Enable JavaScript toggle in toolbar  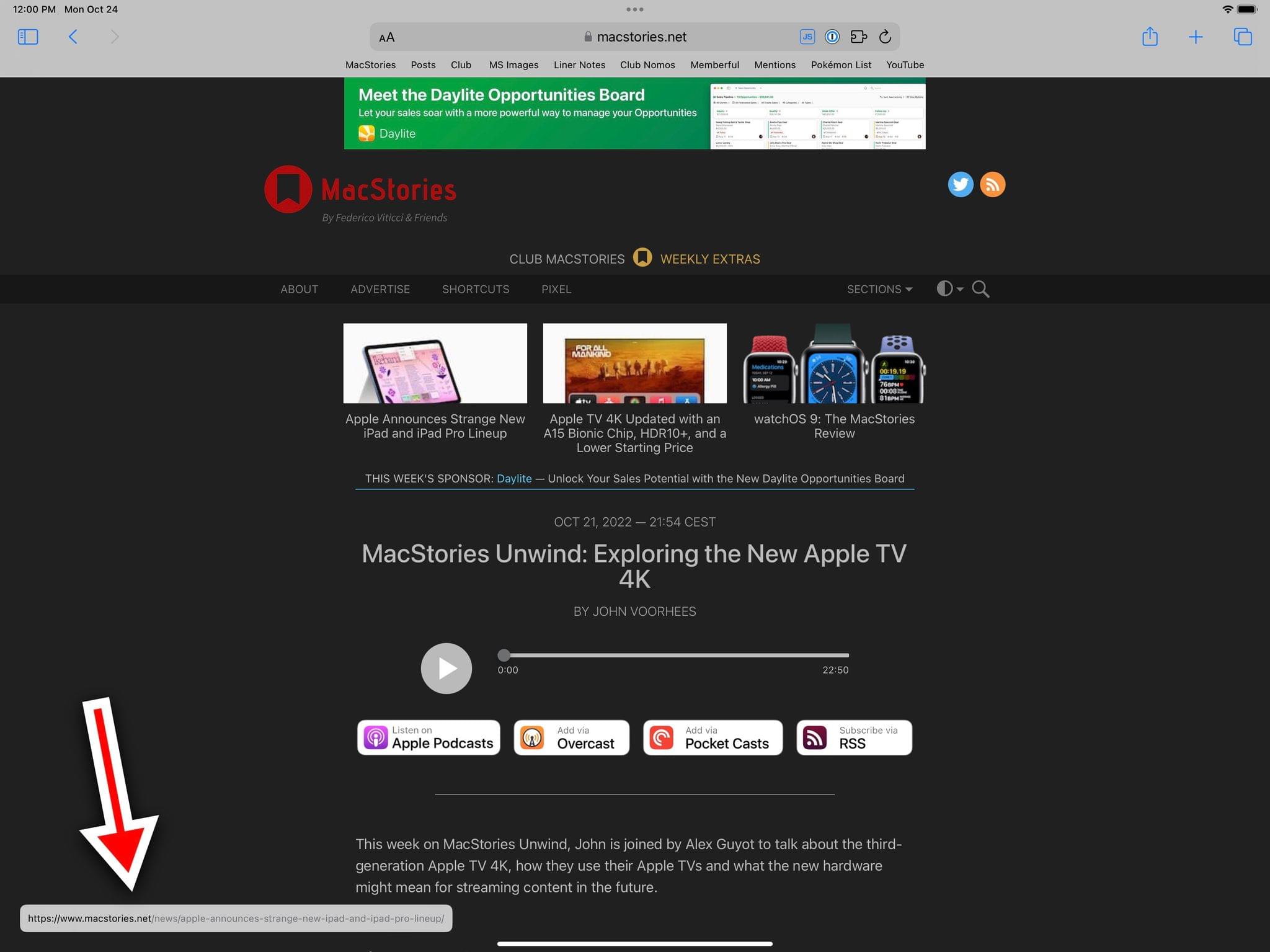pos(805,37)
